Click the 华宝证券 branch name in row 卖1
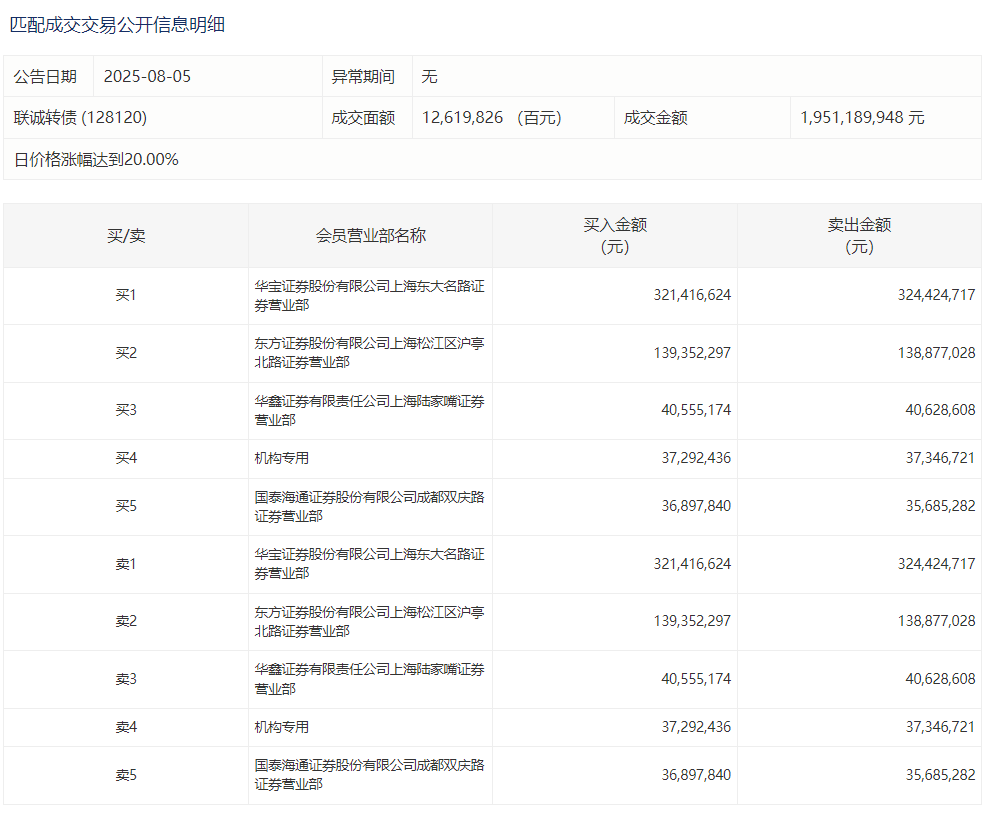This screenshot has width=988, height=813. [369, 564]
